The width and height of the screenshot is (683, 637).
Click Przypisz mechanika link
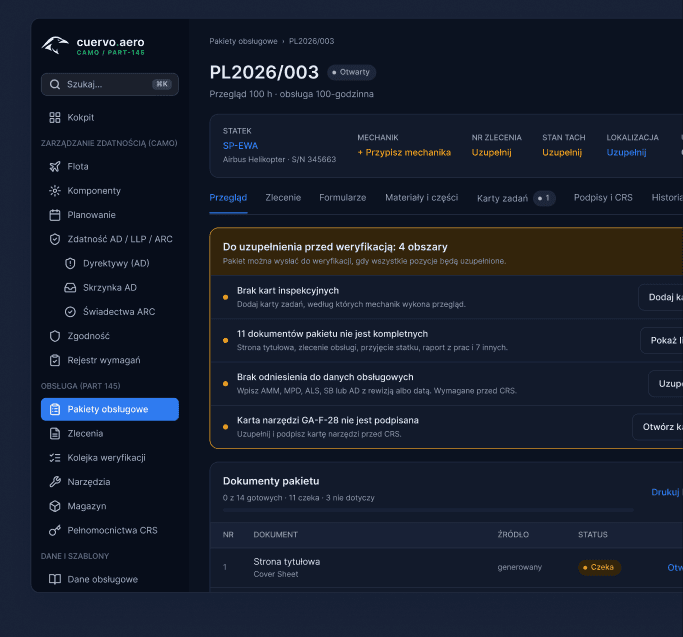click(404, 152)
